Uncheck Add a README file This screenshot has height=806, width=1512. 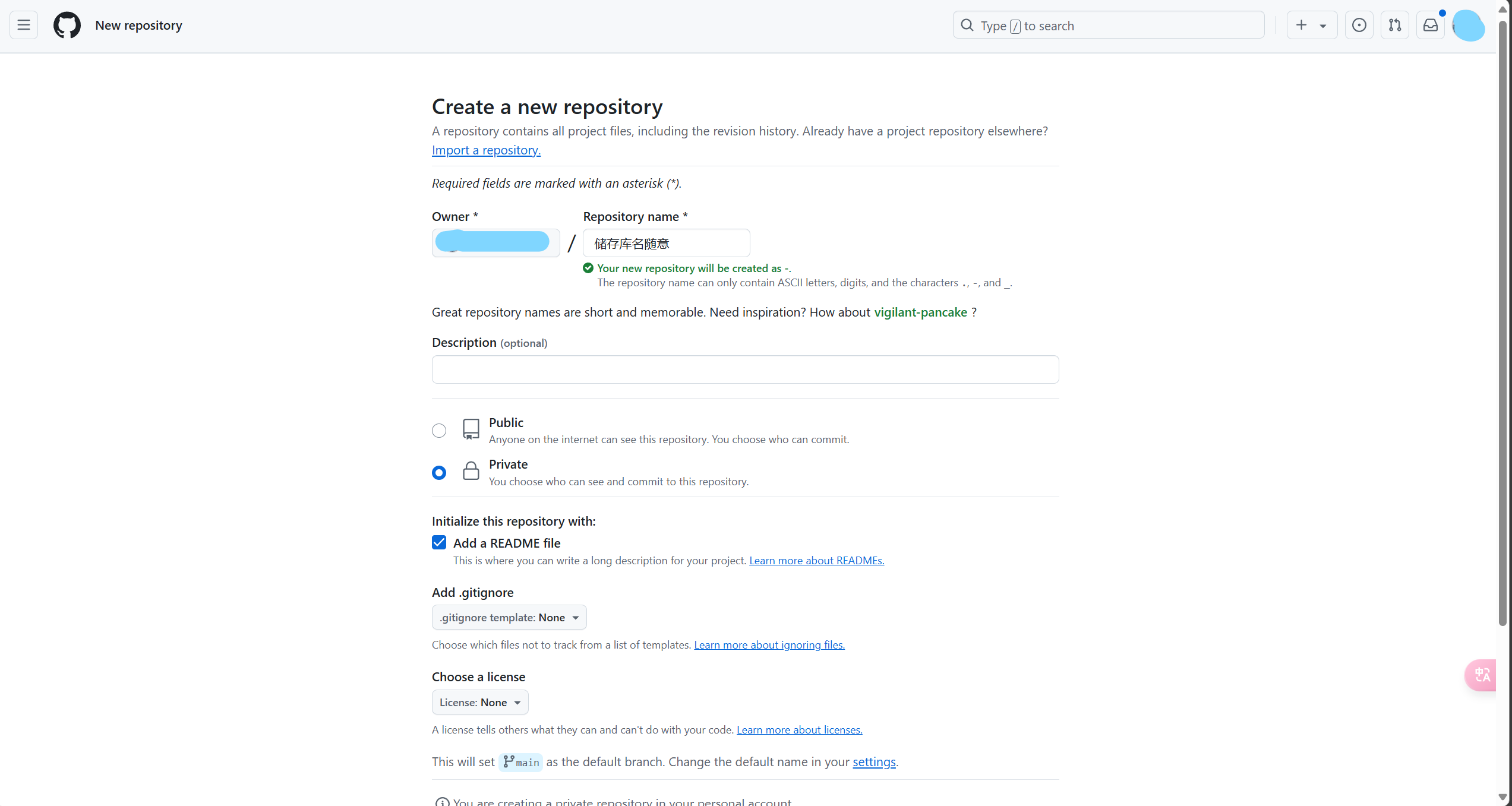(439, 542)
